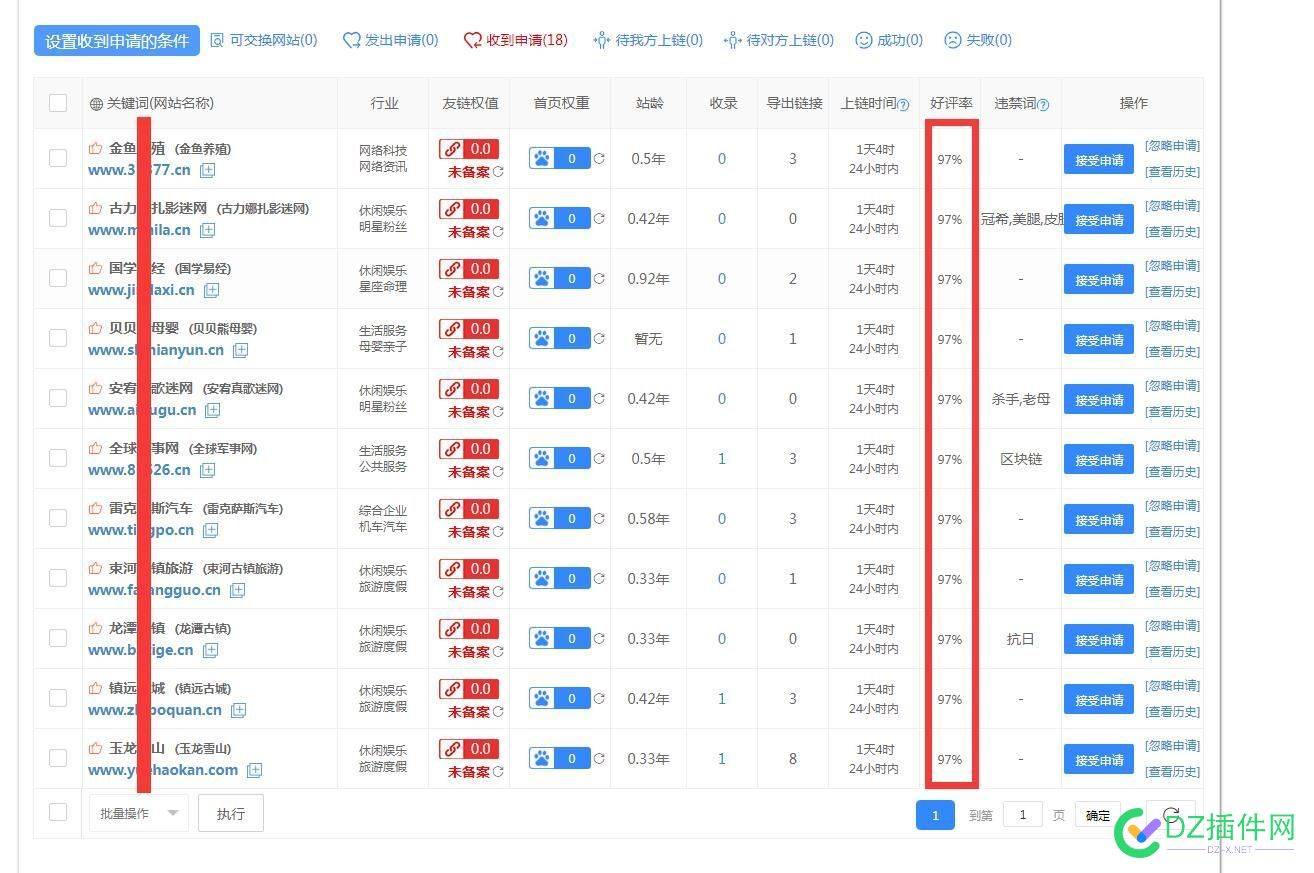Click the copy icon next to www.yuehaokan.com

click(x=255, y=770)
